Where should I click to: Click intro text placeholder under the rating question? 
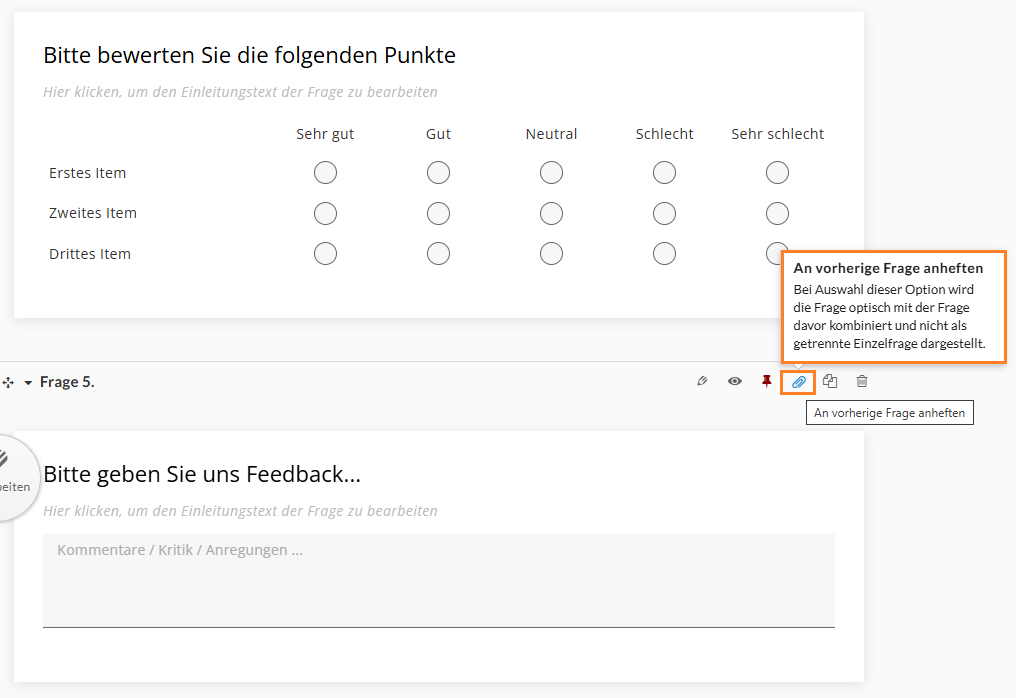click(x=240, y=92)
